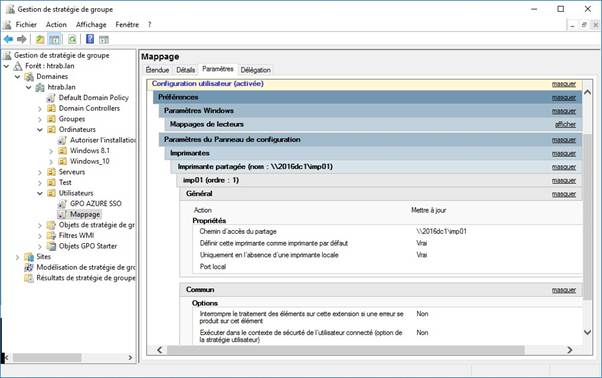This screenshot has width=602, height=378.
Task: Click the Filtres WMI folder icon
Action: tap(51, 236)
